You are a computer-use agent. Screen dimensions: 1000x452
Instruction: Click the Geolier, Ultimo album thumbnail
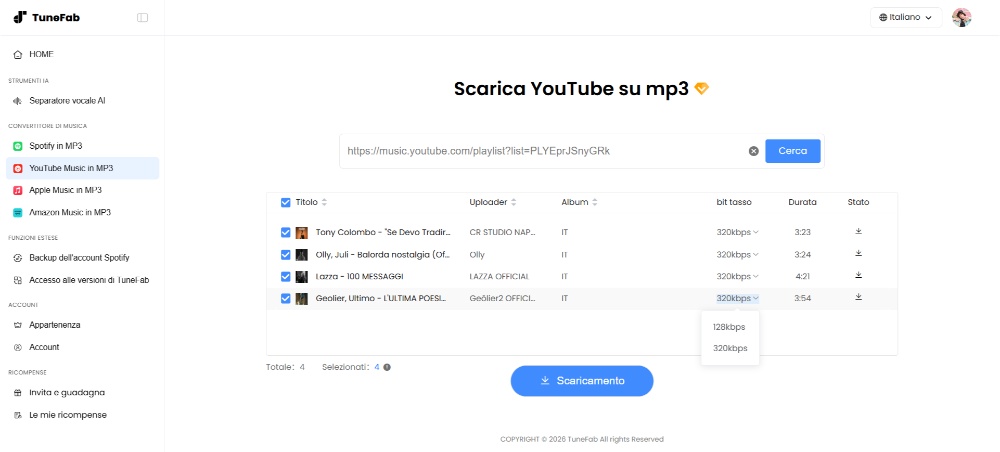(302, 298)
